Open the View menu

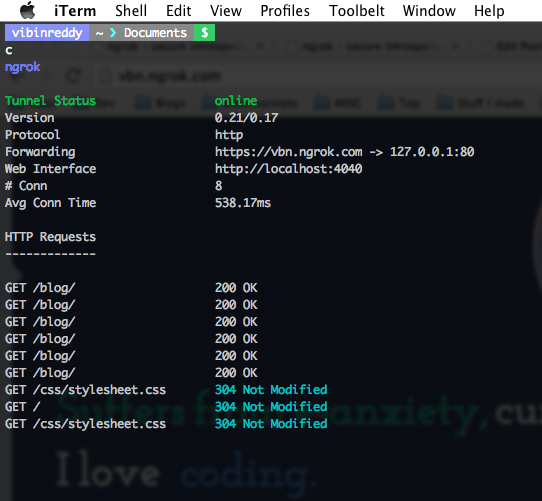(x=226, y=11)
